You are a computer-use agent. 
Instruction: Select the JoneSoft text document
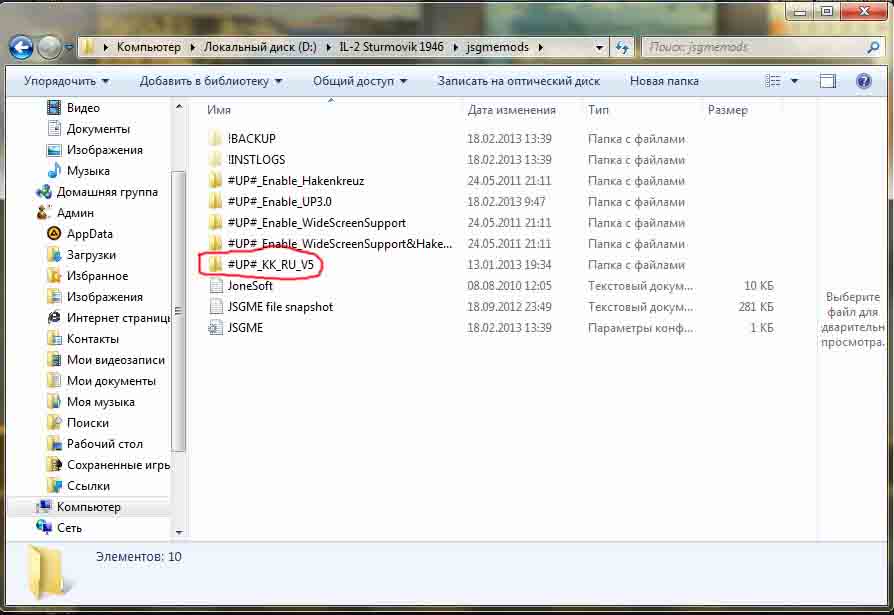250,286
